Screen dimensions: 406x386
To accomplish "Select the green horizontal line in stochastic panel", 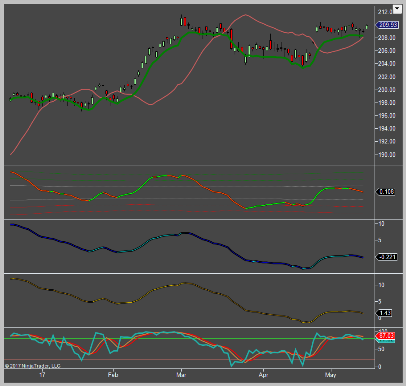I will tap(189, 339).
